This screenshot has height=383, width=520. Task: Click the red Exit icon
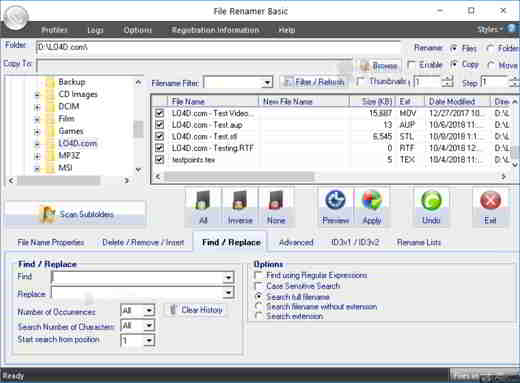click(x=490, y=200)
